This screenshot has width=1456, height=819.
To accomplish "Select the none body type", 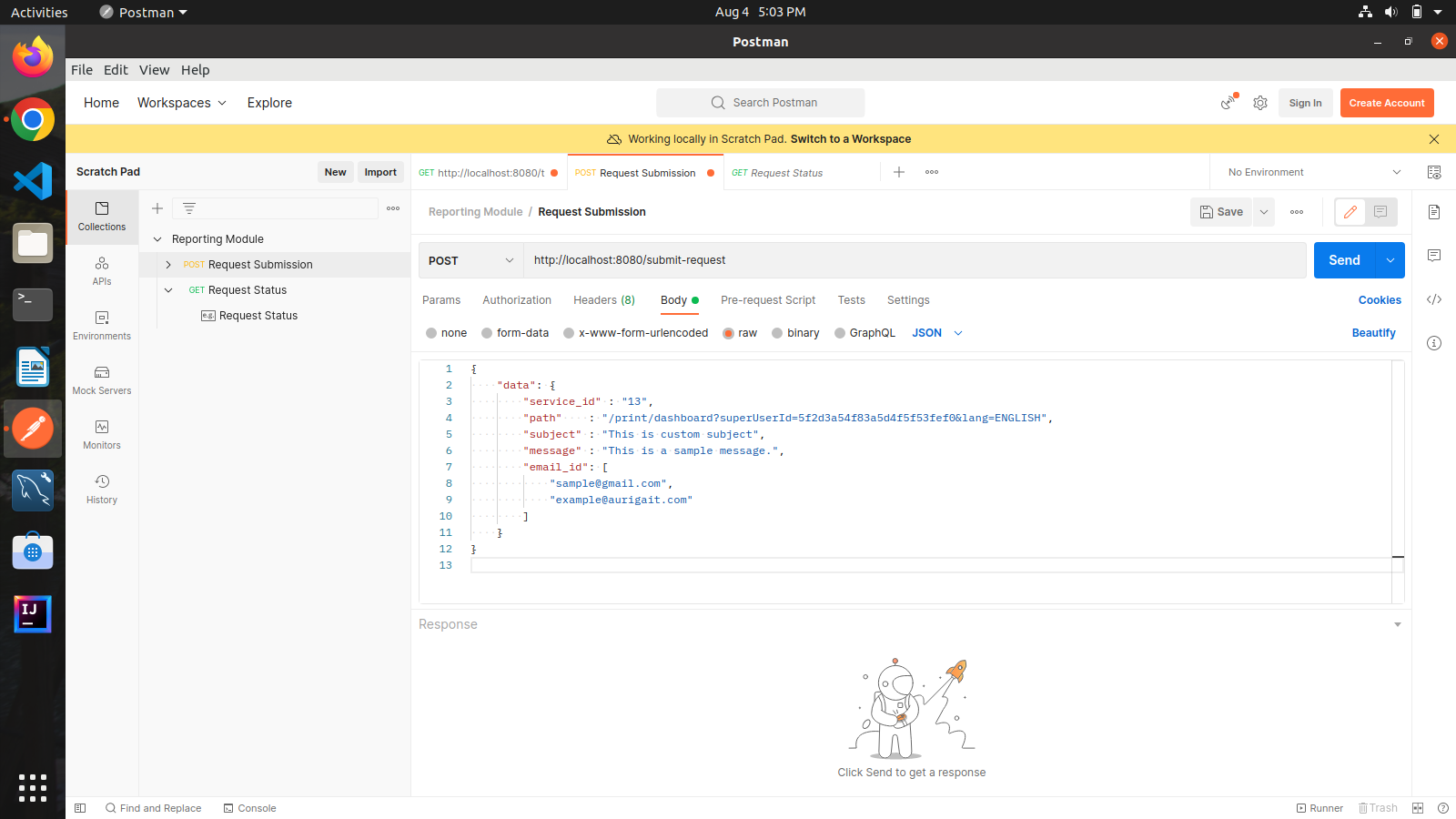I will point(446,333).
